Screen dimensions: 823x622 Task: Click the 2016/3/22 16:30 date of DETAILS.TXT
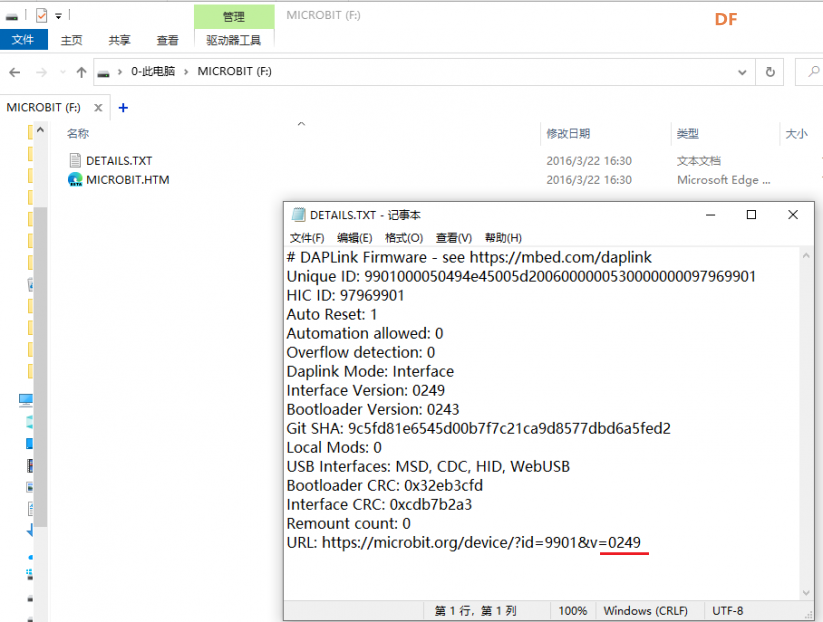pyautogui.click(x=589, y=161)
